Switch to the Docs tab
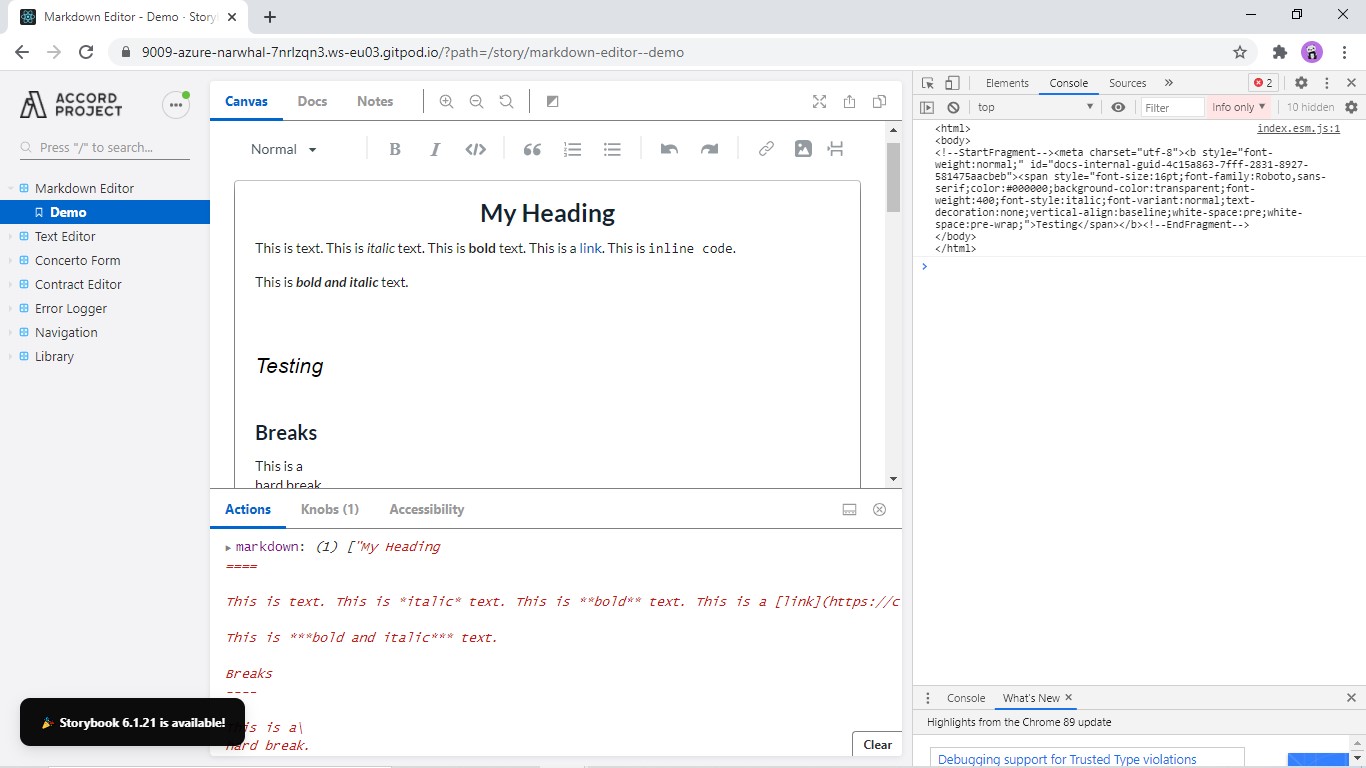Image resolution: width=1366 pixels, height=768 pixels. click(312, 101)
